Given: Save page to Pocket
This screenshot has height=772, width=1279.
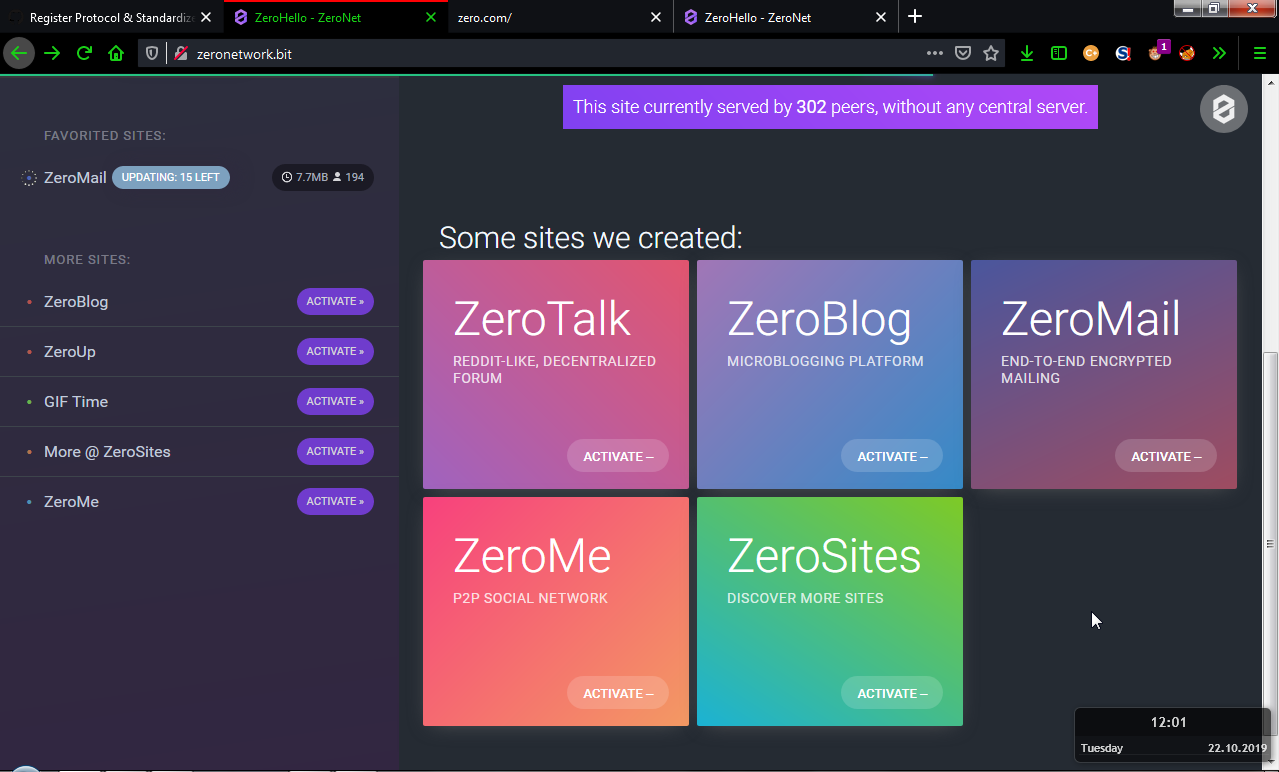Looking at the screenshot, I should point(961,52).
